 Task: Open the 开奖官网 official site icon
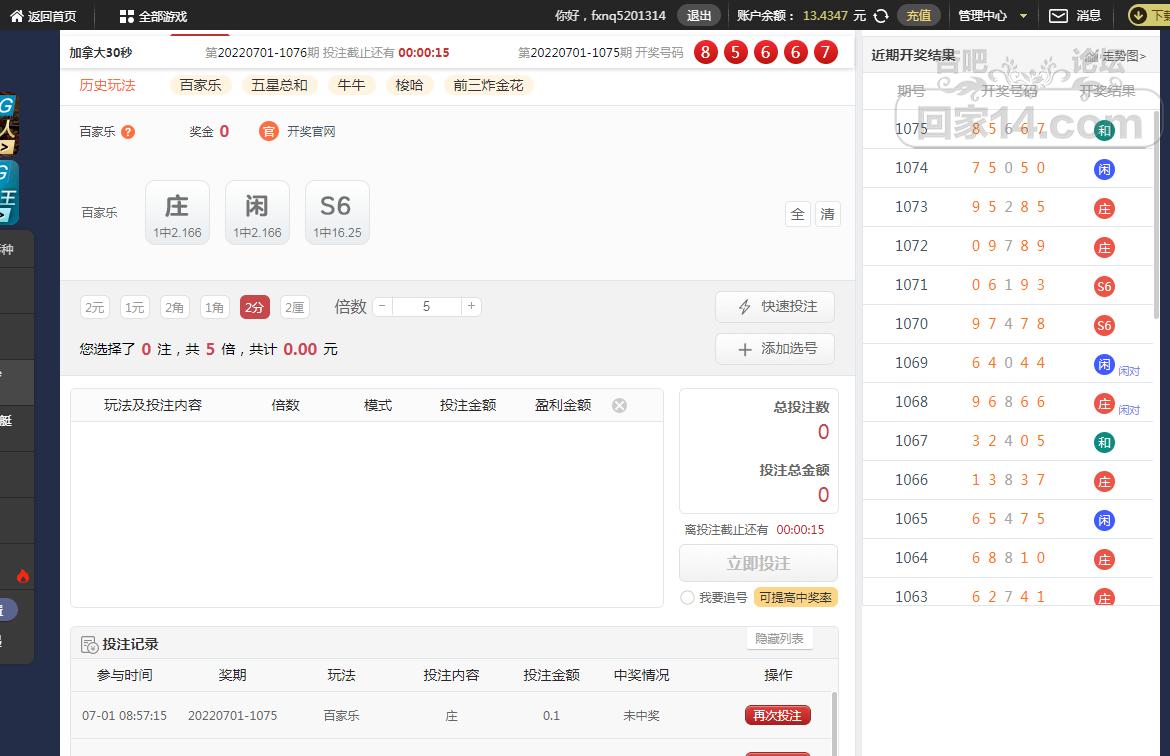pos(268,131)
